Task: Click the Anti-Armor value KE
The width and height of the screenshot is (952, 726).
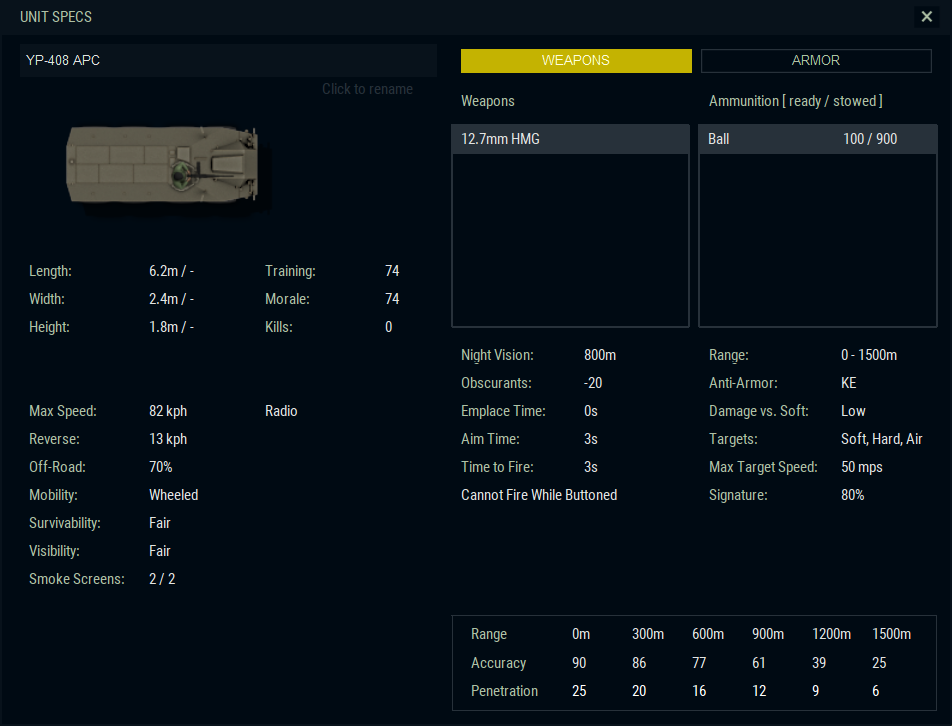Action: (848, 383)
